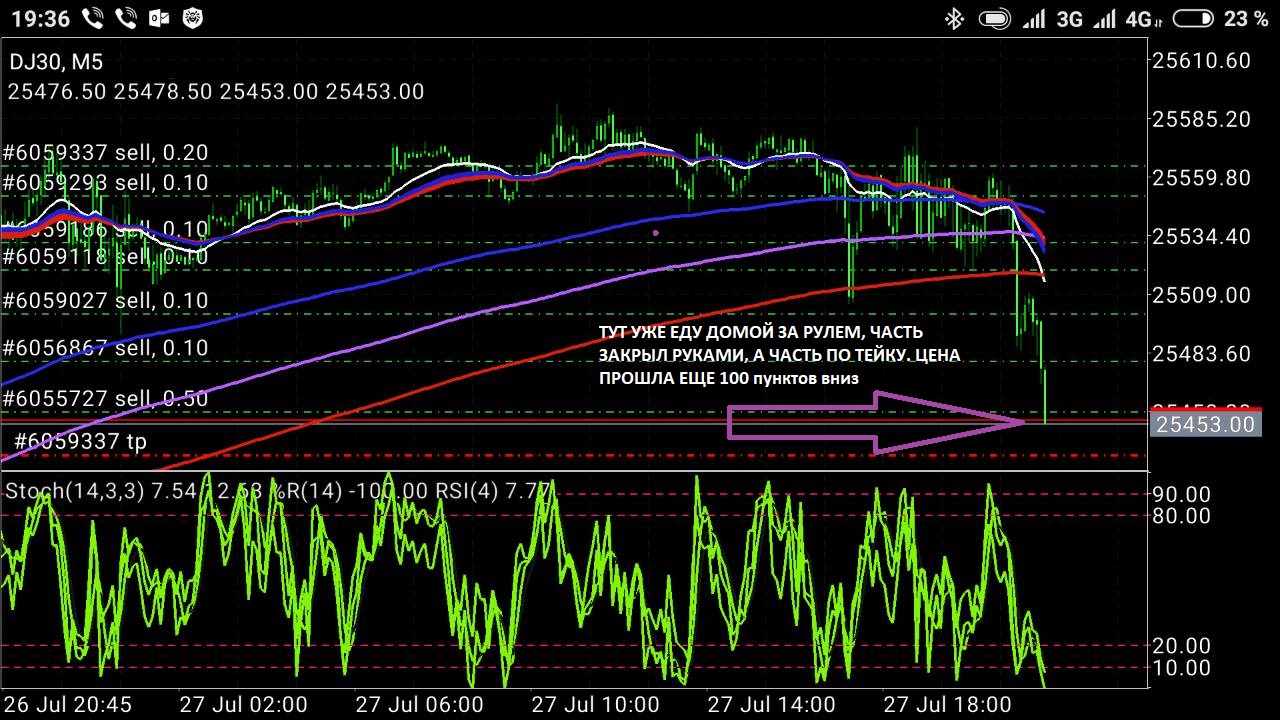Open the lion shield notification icon
The width and height of the screenshot is (1280, 720).
[193, 19]
